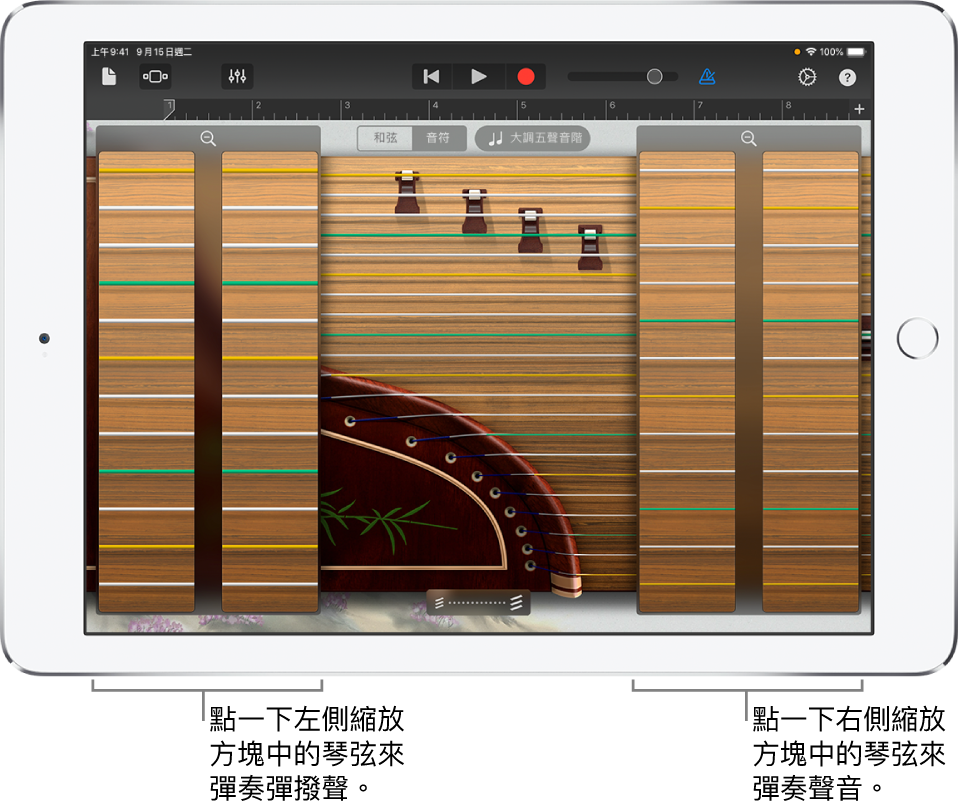958x811 pixels.
Task: Open the 大調五聲音階 scale menu
Action: pos(533,138)
